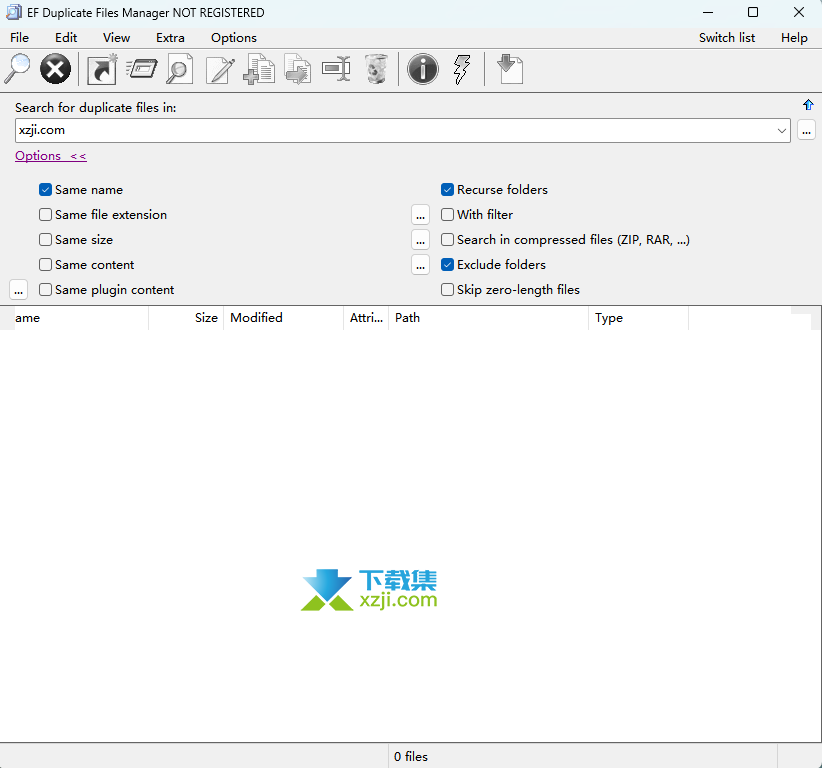Click the export list download-arrow icon
The height and width of the screenshot is (768, 822).
(x=510, y=69)
